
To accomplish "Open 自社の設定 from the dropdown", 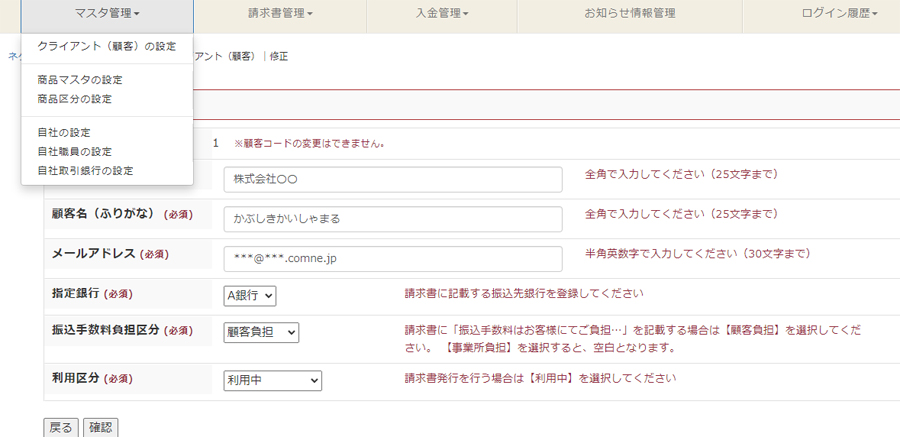I will (x=64, y=132).
